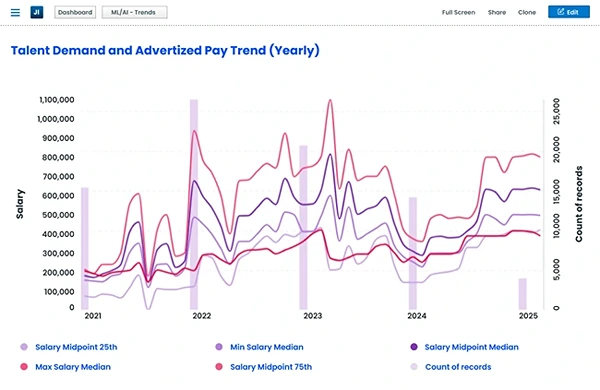Open the Share option
Viewport: 600px width, 390px height.
click(497, 12)
